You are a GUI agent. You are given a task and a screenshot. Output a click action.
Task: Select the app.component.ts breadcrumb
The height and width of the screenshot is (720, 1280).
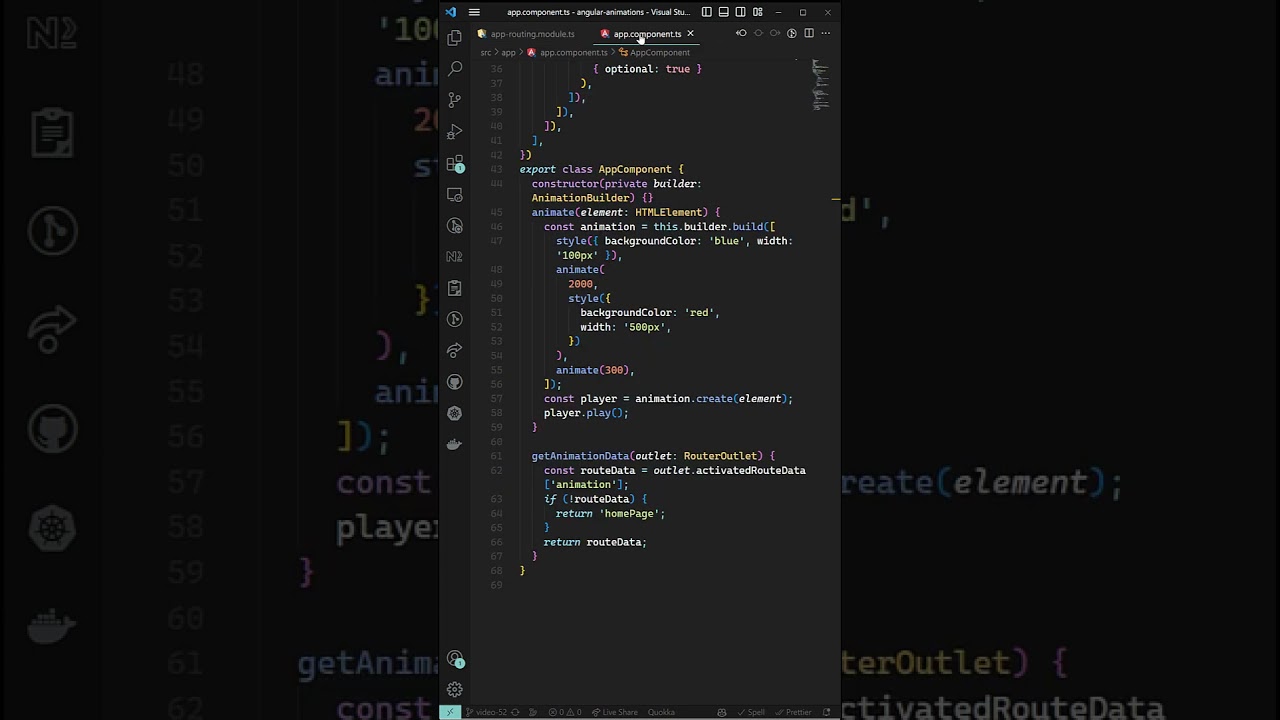coord(567,53)
